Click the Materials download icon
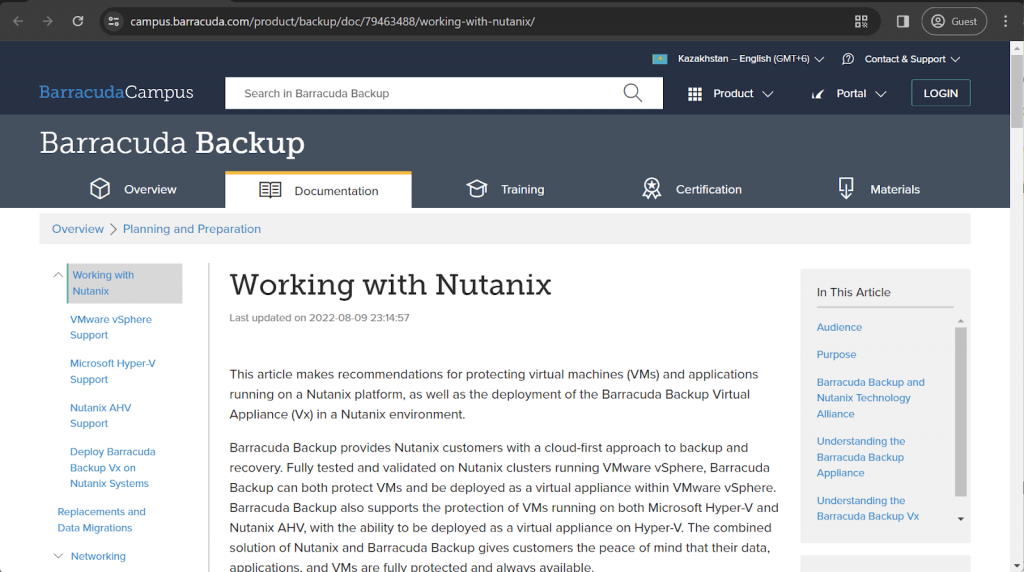The width and height of the screenshot is (1024, 572). [846, 189]
